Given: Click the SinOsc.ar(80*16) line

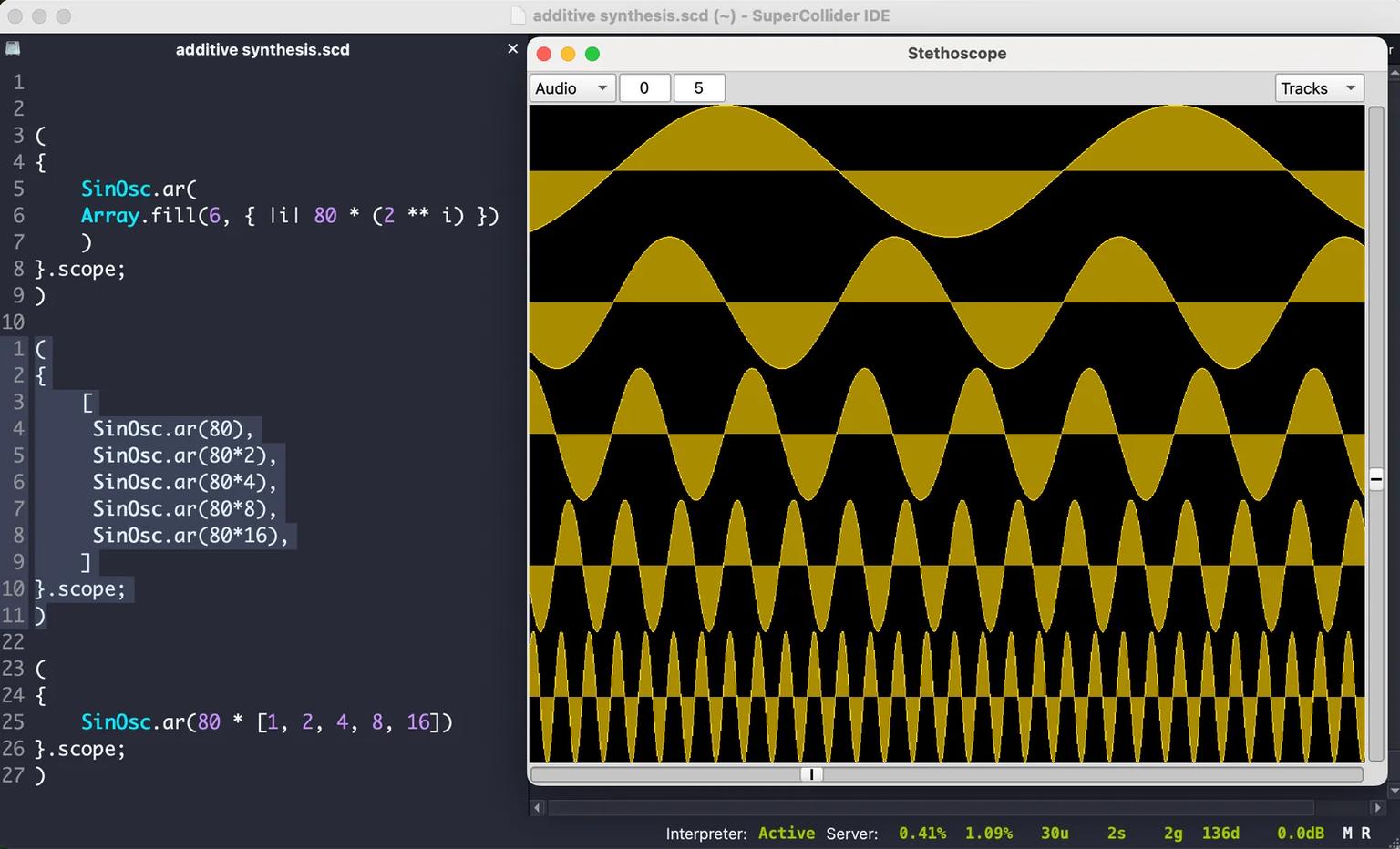Looking at the screenshot, I should [x=190, y=535].
